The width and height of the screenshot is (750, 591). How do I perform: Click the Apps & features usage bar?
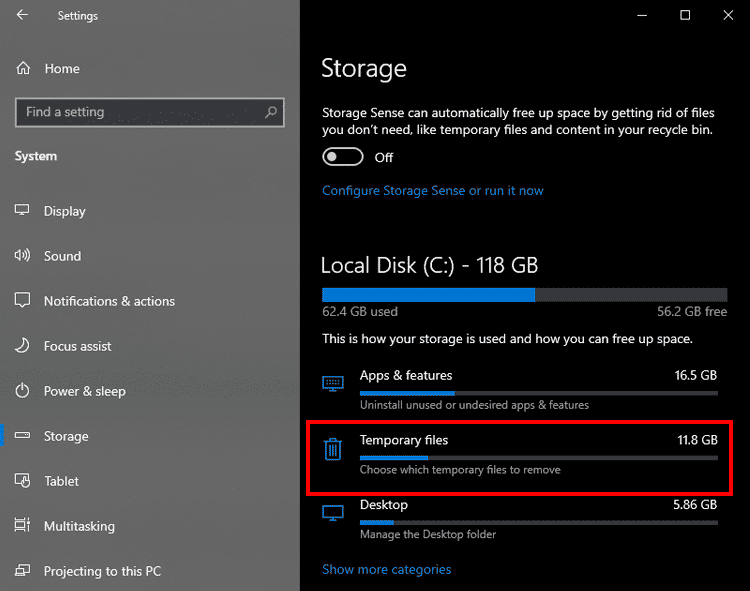(x=539, y=394)
